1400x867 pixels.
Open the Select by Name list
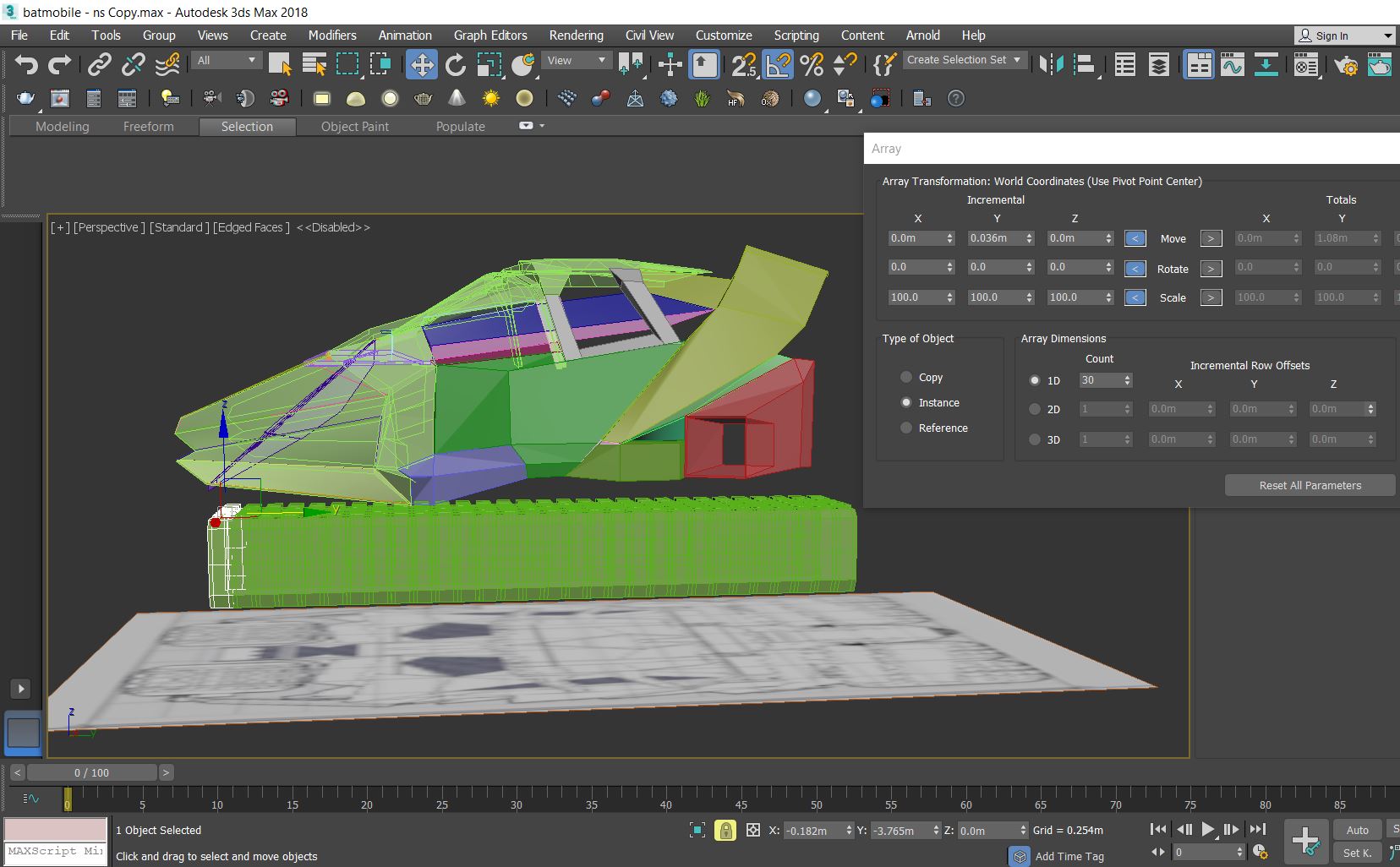coord(314,64)
